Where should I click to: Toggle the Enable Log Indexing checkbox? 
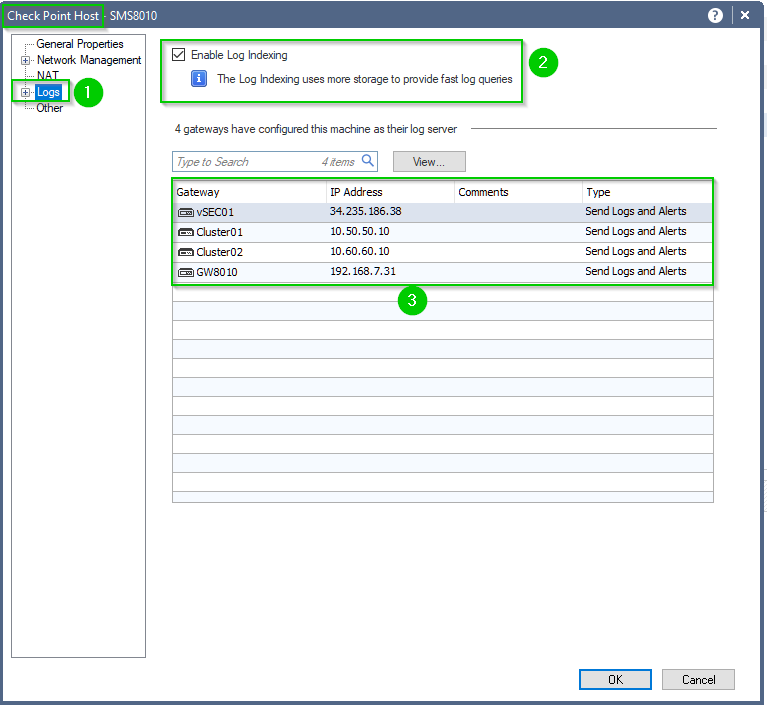[179, 55]
